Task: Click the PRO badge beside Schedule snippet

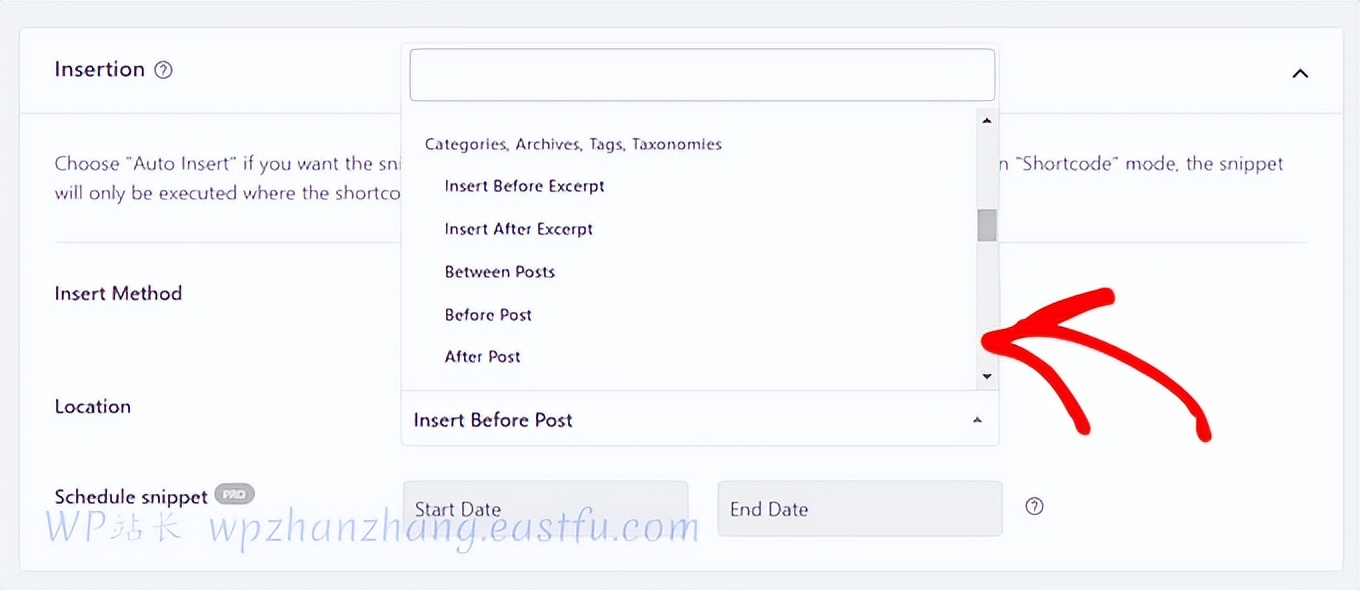Action: pos(234,494)
